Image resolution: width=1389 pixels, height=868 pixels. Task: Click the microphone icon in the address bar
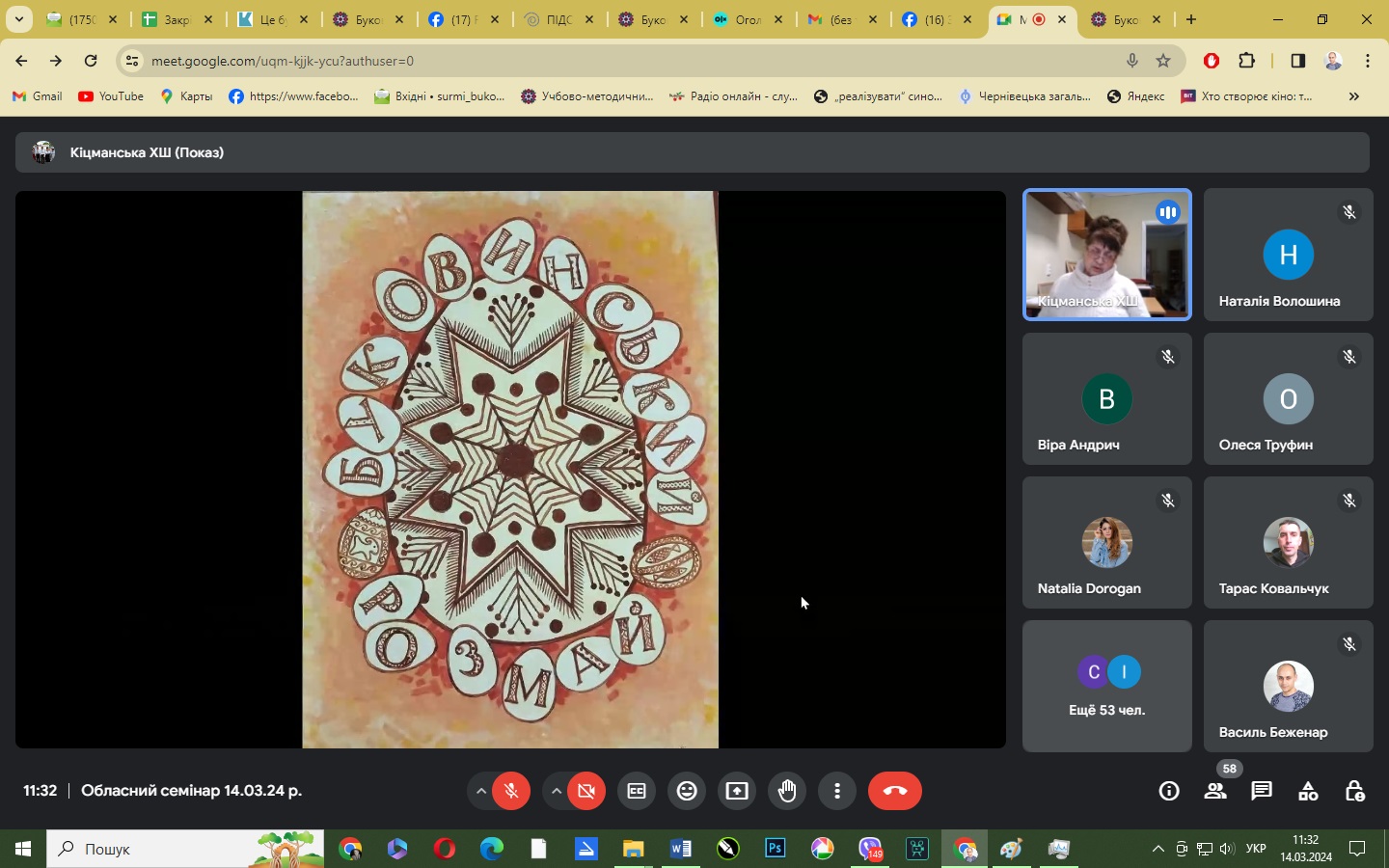click(x=1132, y=61)
